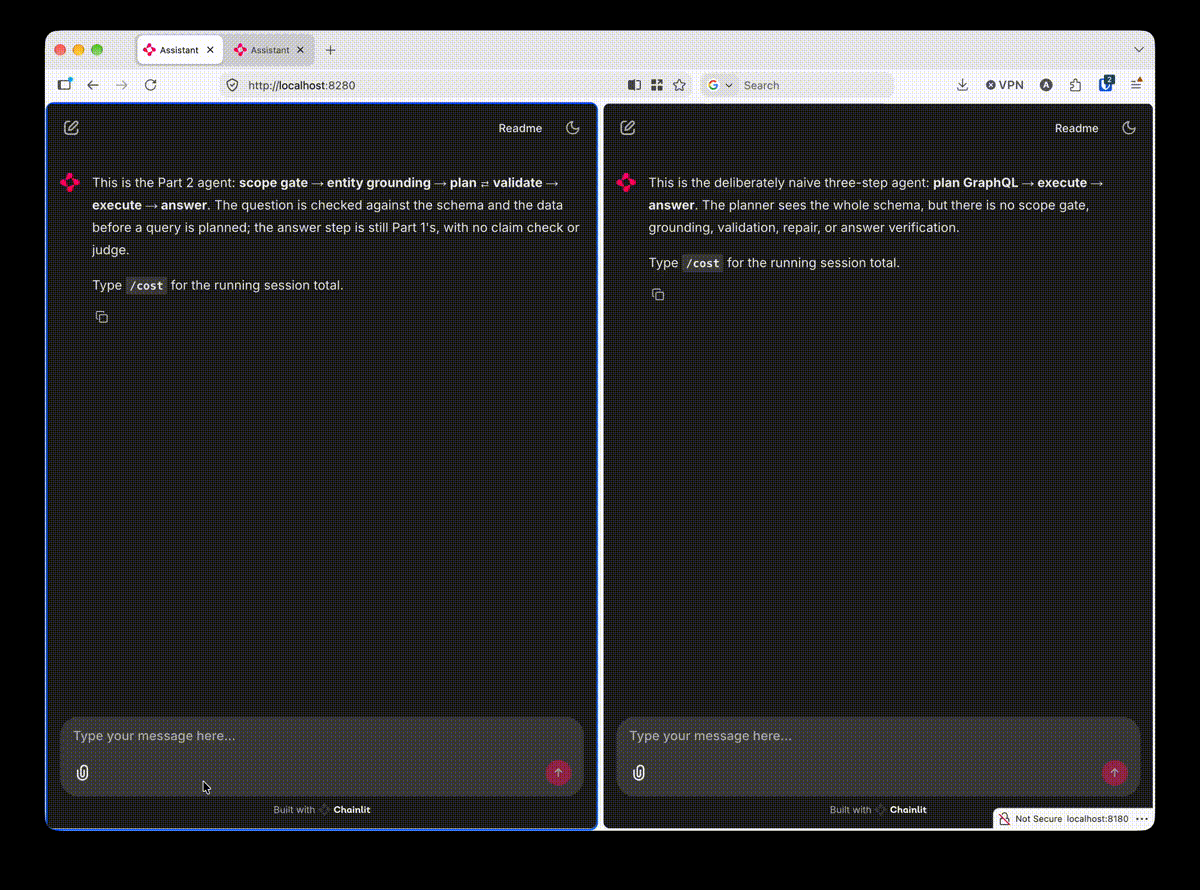This screenshot has height=890, width=1200.
Task: Send message with right pane arrow button
Action: (1114, 773)
